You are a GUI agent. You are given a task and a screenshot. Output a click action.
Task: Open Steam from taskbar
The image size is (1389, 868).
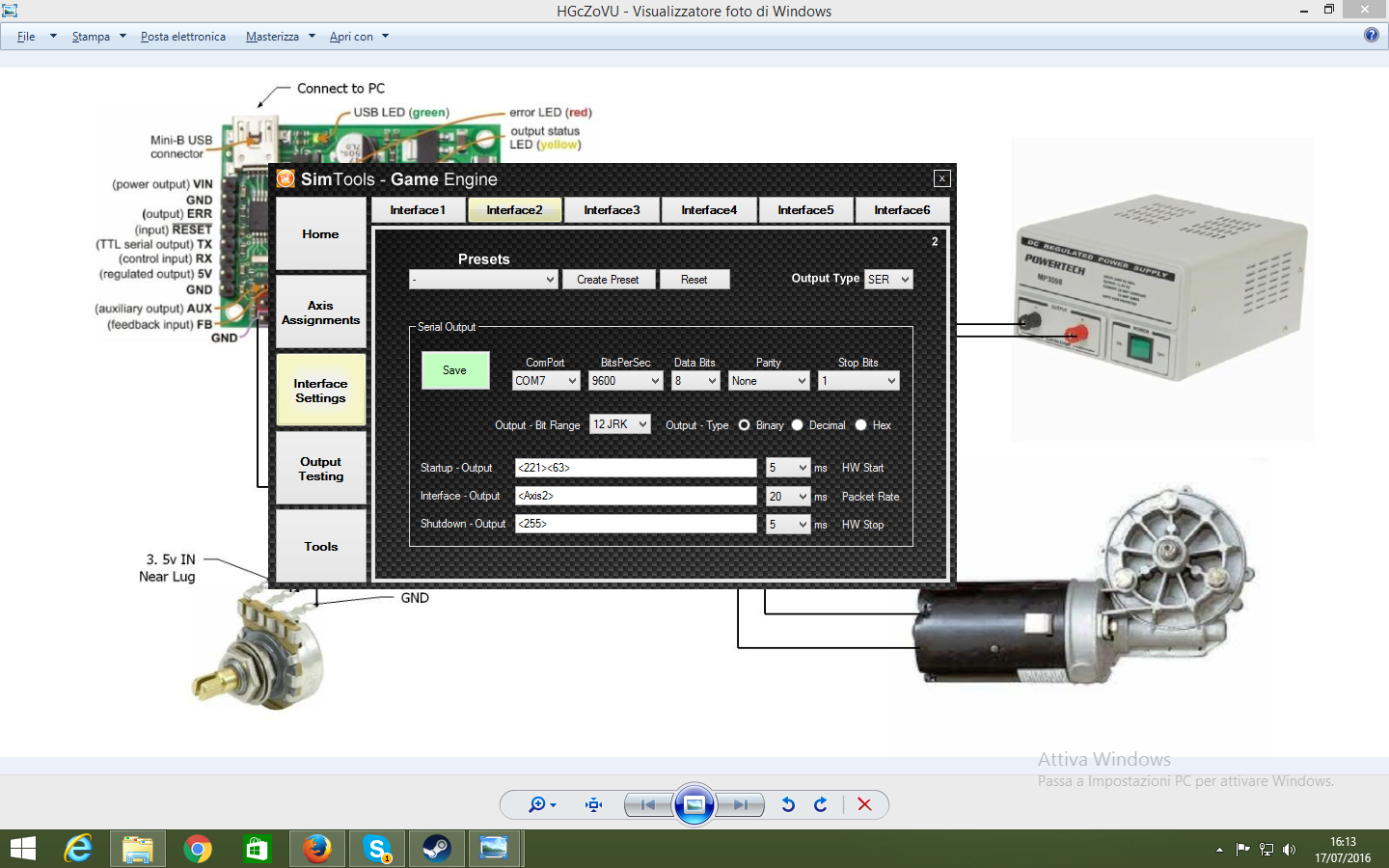point(436,849)
